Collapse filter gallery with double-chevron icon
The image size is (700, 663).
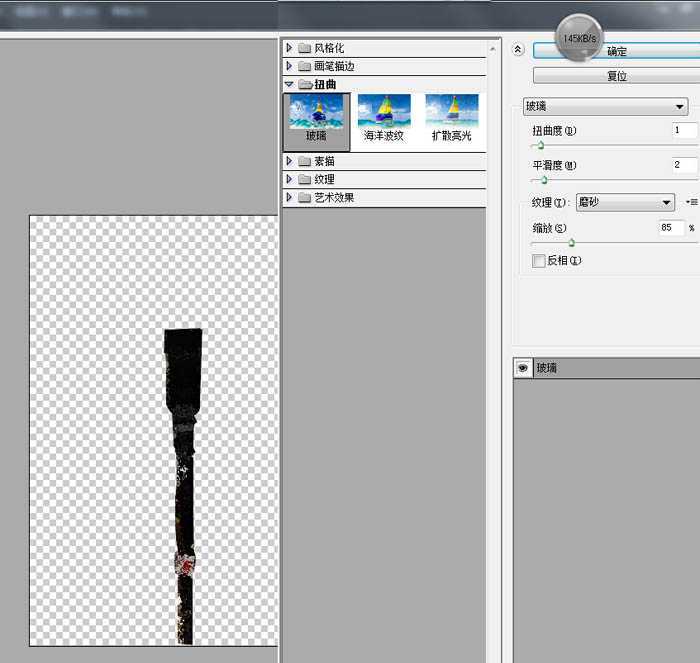[518, 50]
